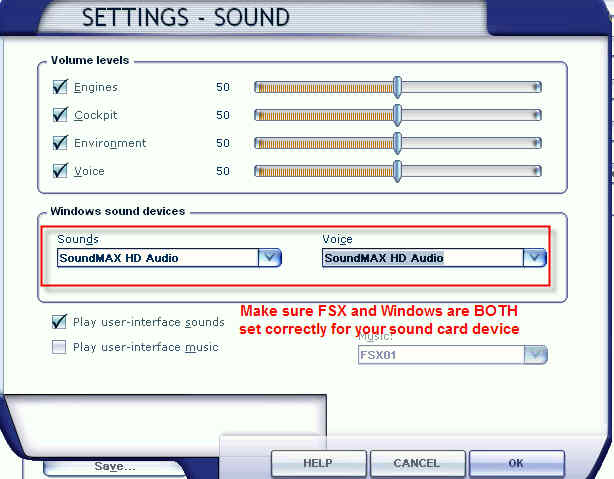The image size is (614, 479).
Task: Click the Engines volume slider handle
Action: [x=397, y=87]
